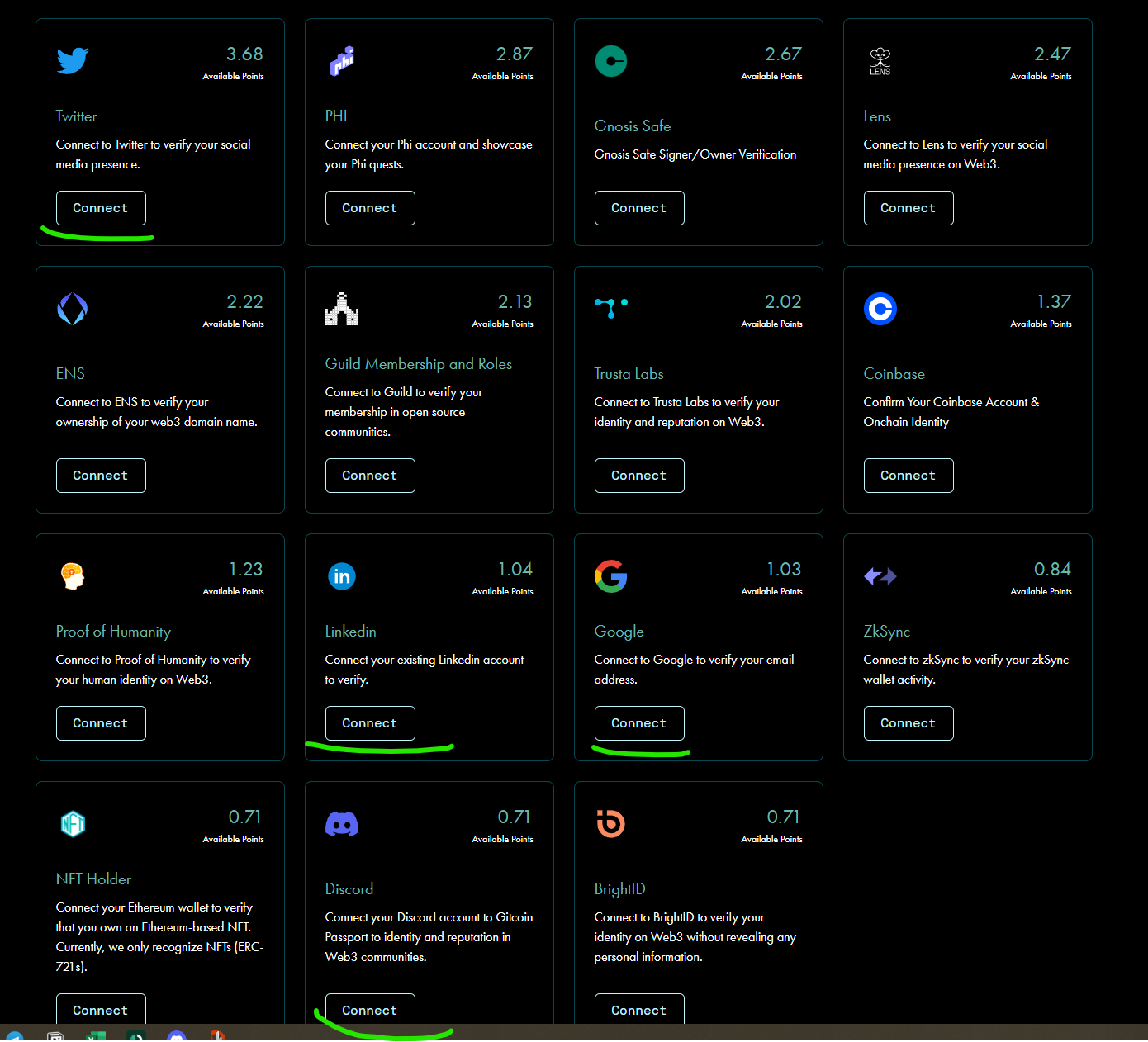Click the 0.71 points value on NFT Holder
The image size is (1148, 1042).
point(245,817)
